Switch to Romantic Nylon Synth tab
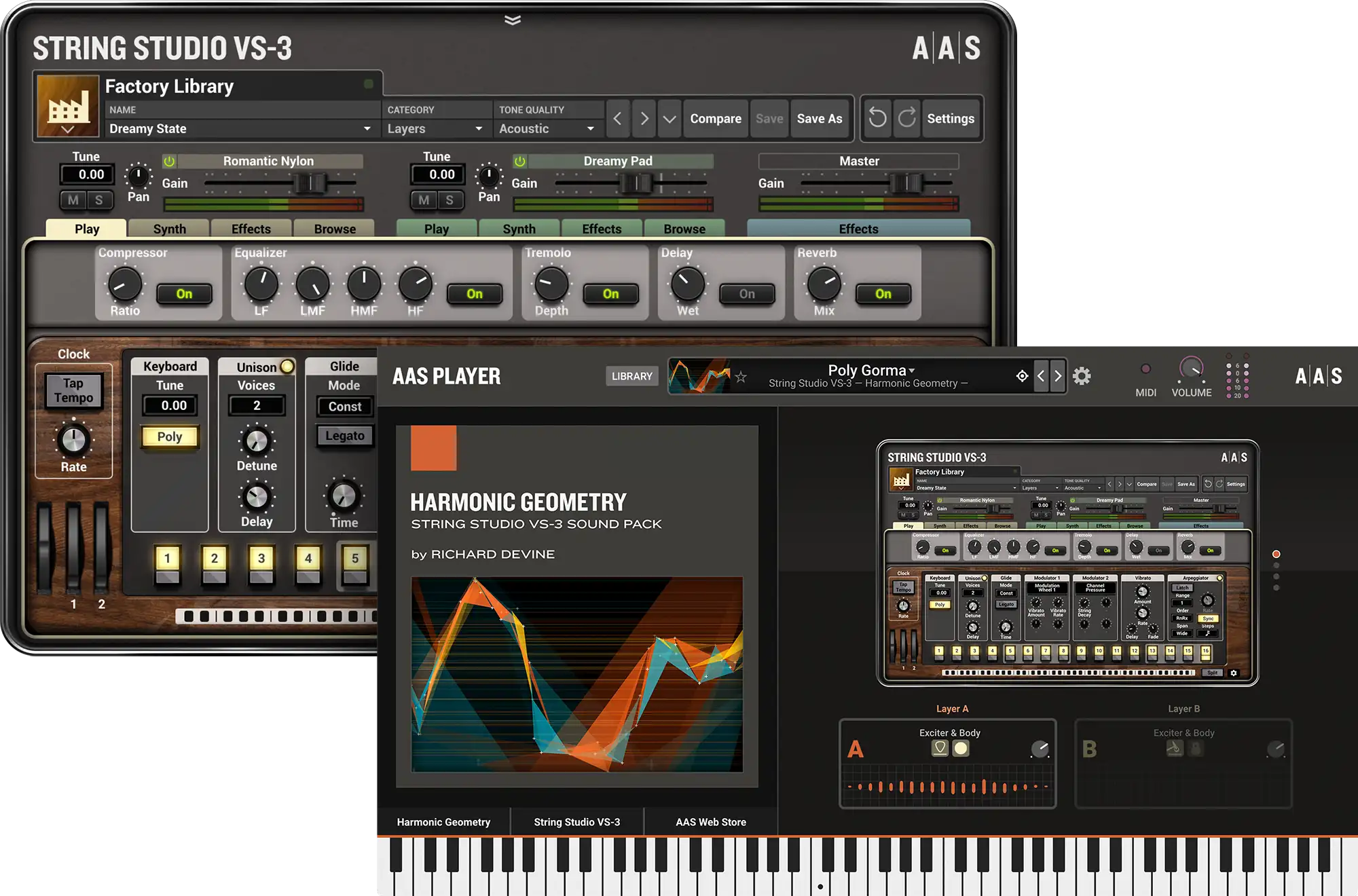The height and width of the screenshot is (896, 1358). pos(169,229)
